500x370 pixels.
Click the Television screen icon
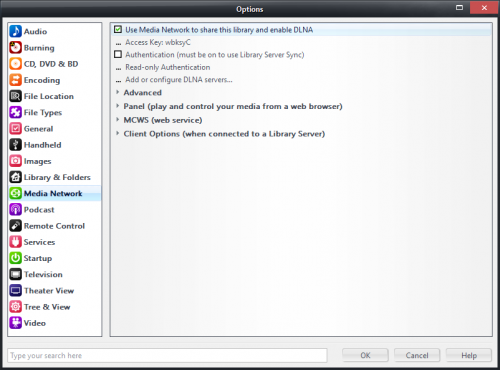coord(16,274)
